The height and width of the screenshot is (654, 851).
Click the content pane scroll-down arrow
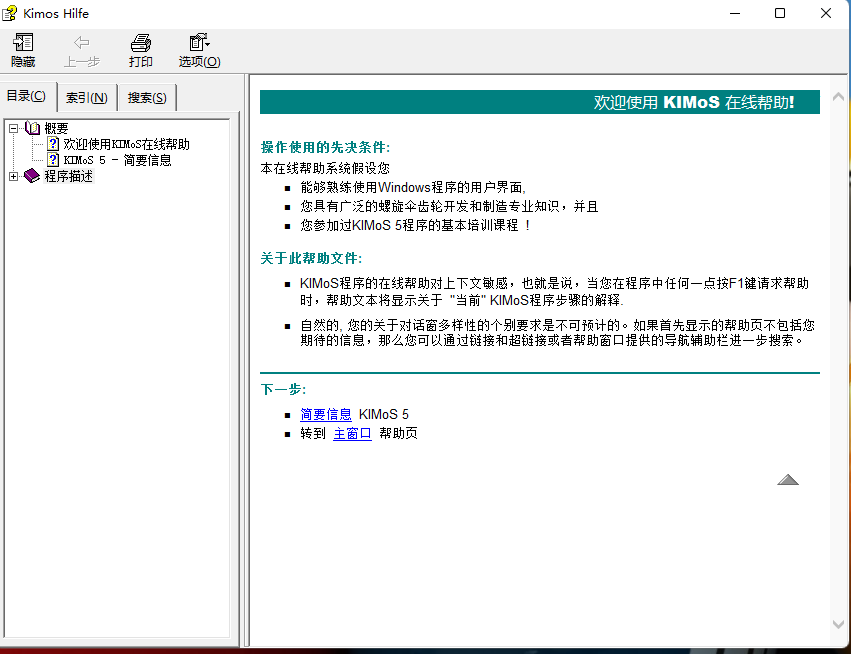coord(838,624)
